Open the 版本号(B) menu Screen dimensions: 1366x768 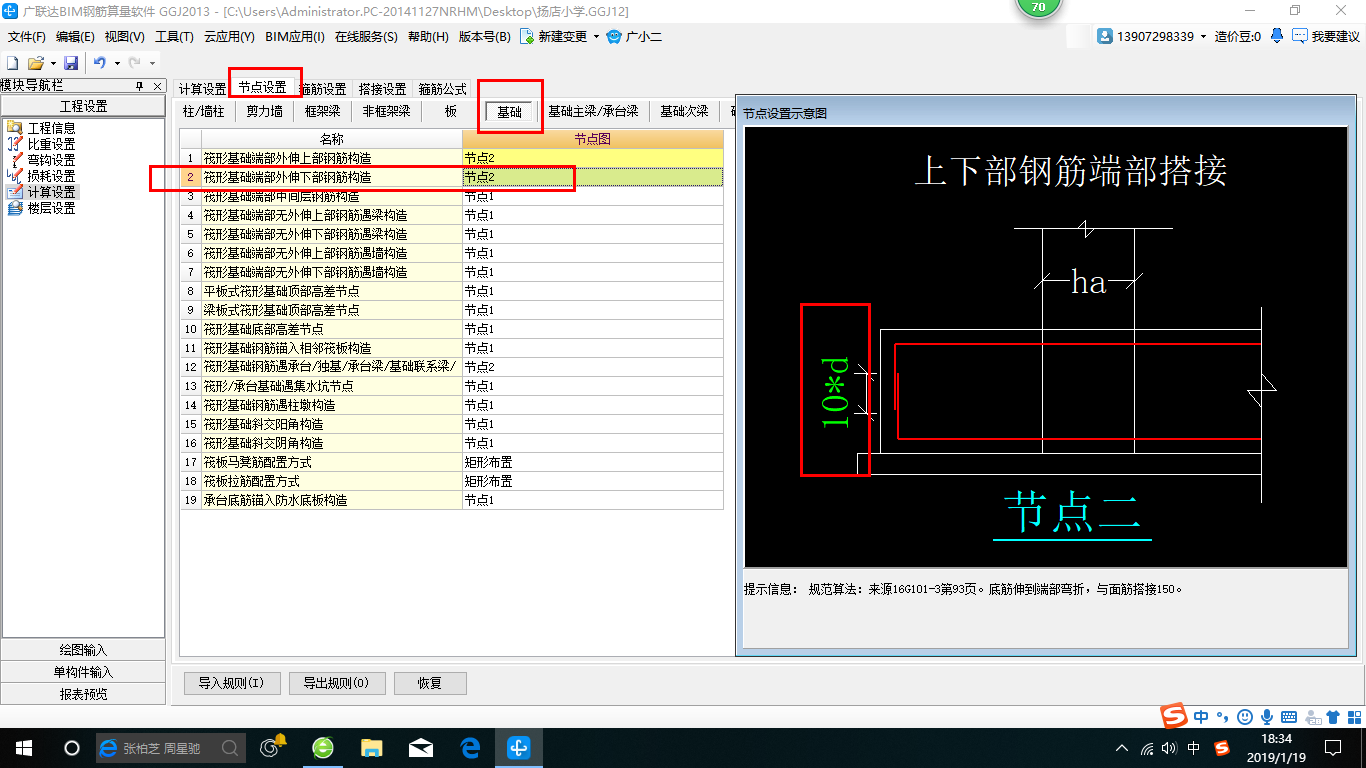(x=484, y=36)
